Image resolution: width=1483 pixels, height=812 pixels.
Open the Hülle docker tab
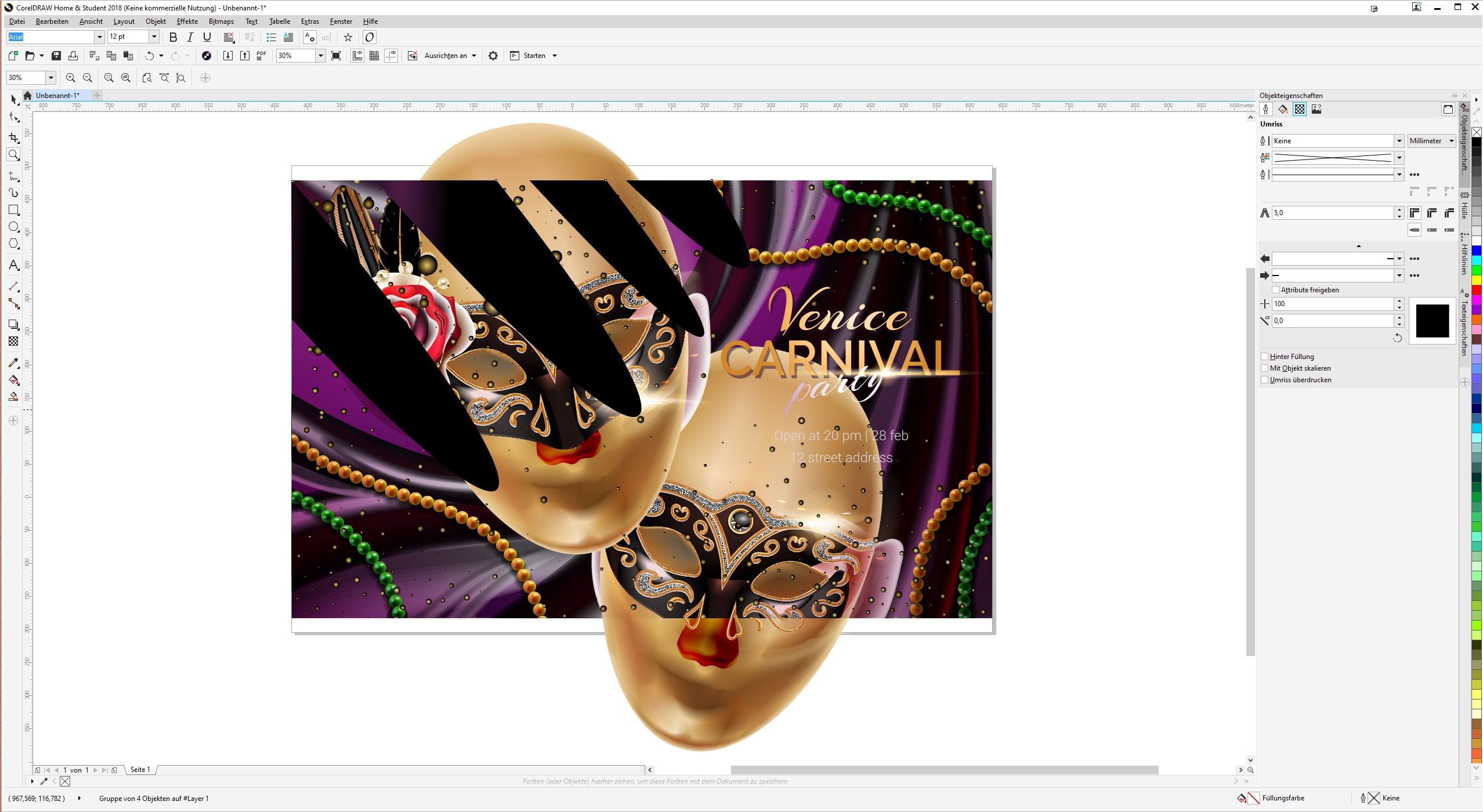[1464, 208]
